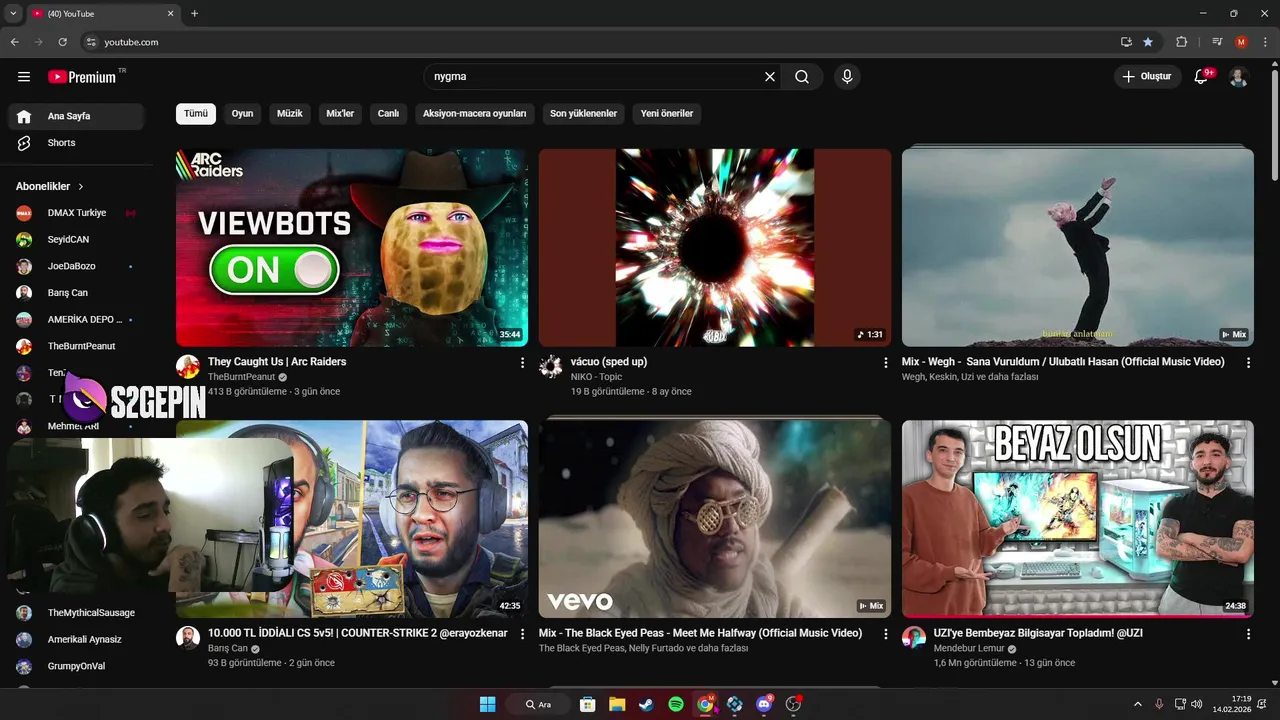Open GrumpyOnVal subscription channel

tap(76, 666)
